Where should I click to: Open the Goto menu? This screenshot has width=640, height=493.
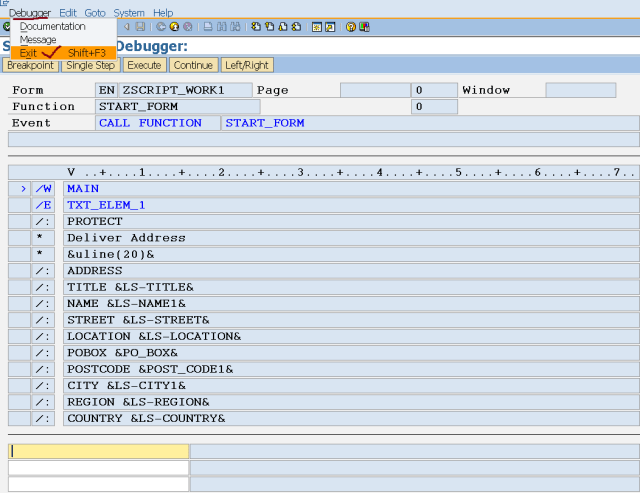tap(95, 13)
